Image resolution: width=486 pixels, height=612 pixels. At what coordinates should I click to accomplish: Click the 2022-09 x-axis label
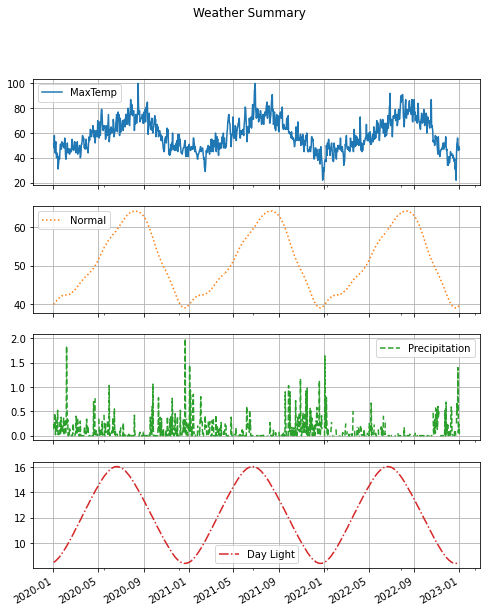click(x=394, y=590)
